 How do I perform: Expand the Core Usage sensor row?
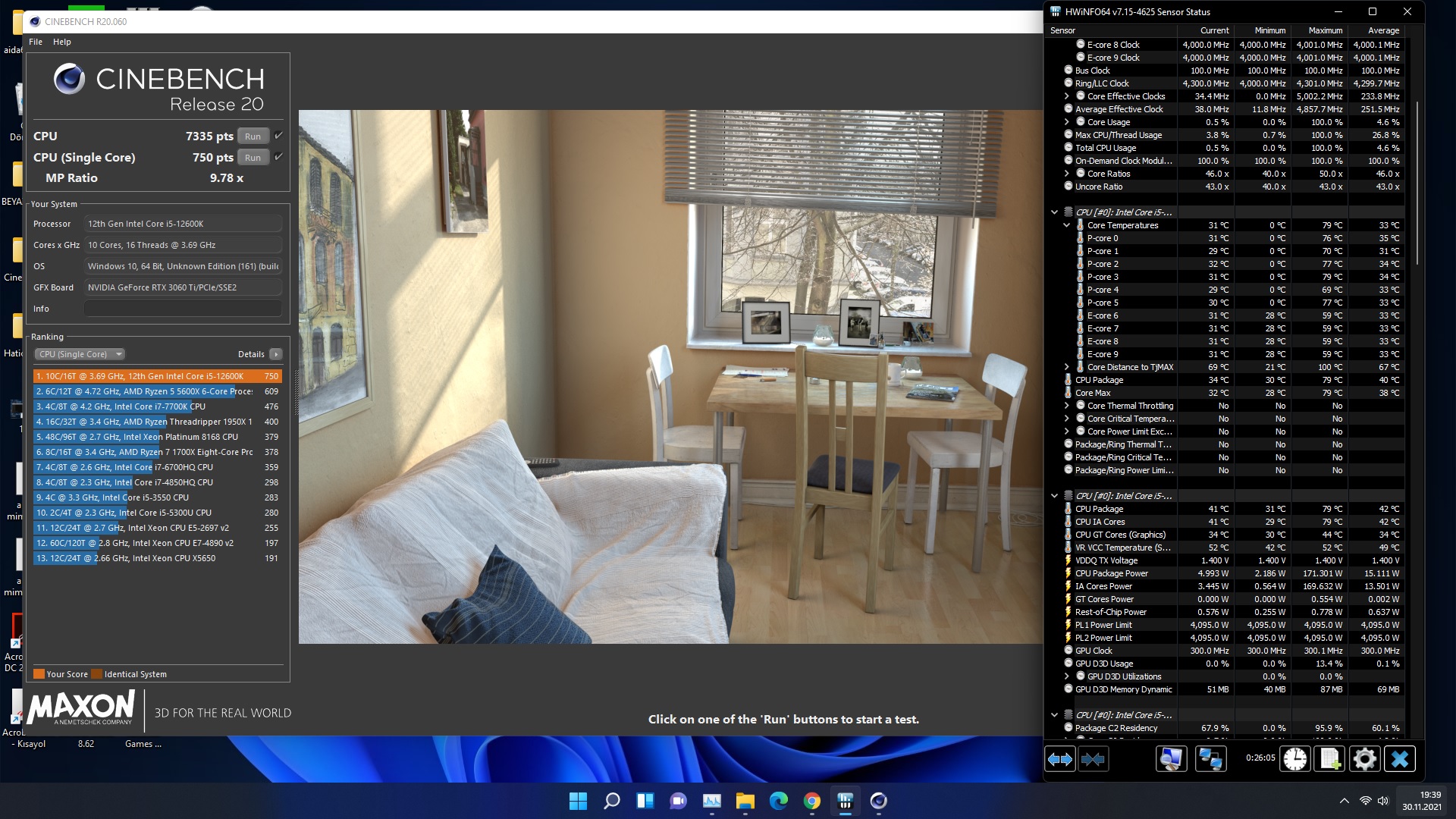(1067, 122)
